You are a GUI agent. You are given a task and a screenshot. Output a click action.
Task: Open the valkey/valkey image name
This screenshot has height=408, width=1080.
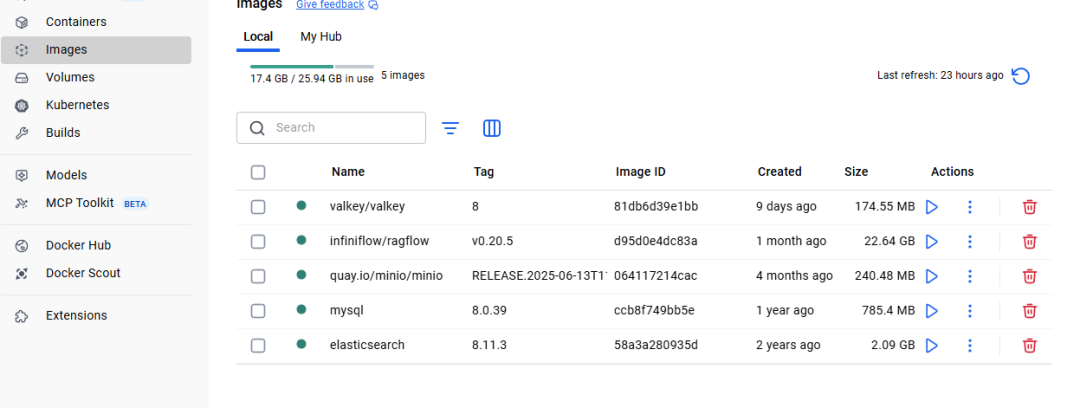[x=368, y=206]
